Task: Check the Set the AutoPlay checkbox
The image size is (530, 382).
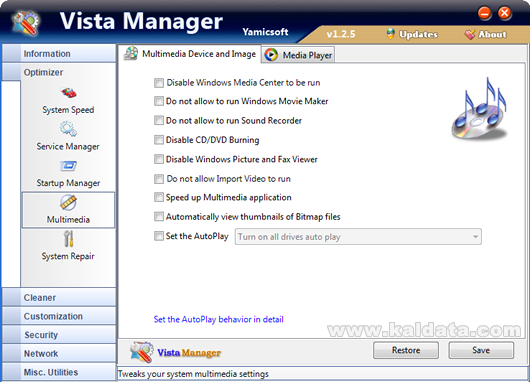Action: [x=159, y=236]
